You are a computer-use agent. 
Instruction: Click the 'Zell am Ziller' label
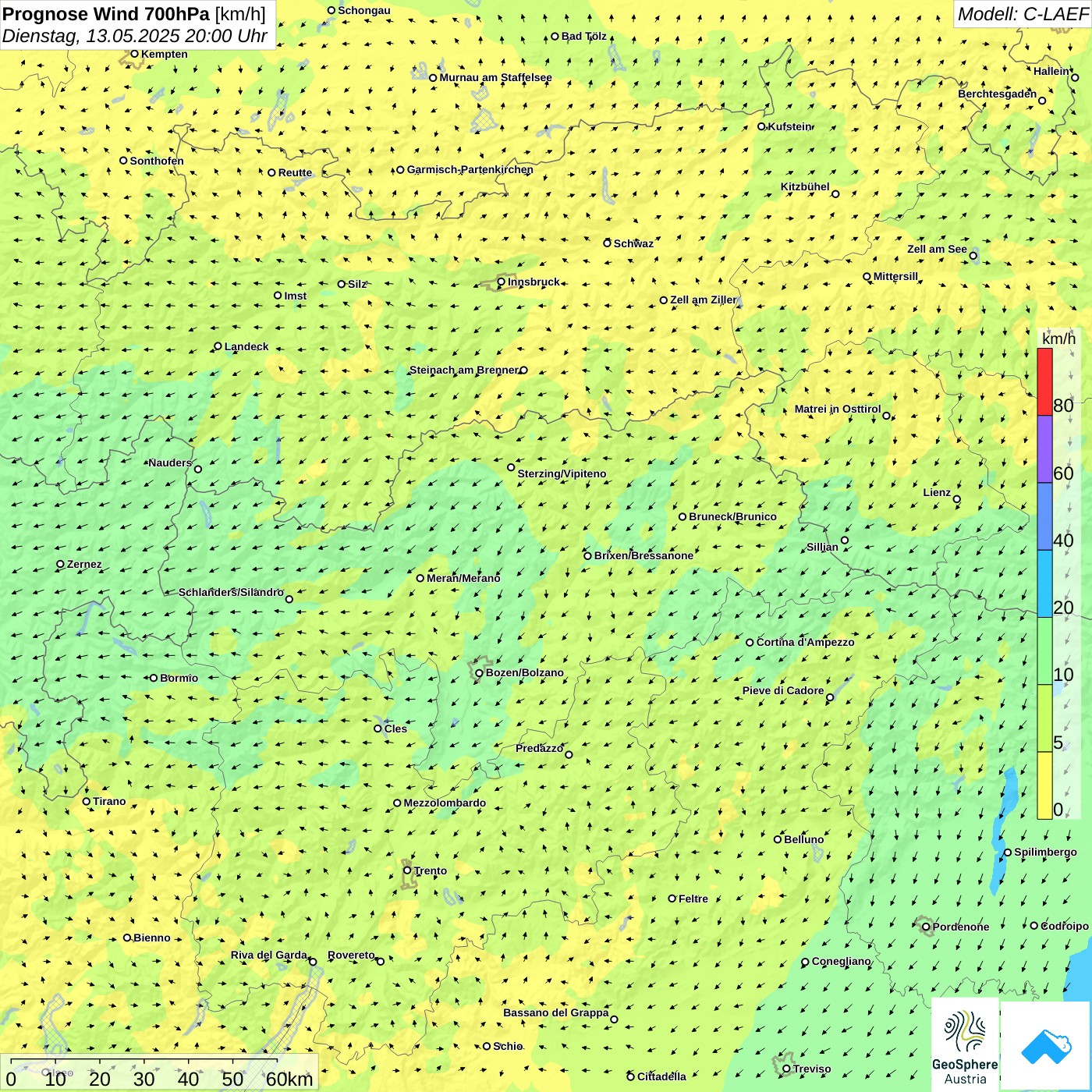pos(704,300)
